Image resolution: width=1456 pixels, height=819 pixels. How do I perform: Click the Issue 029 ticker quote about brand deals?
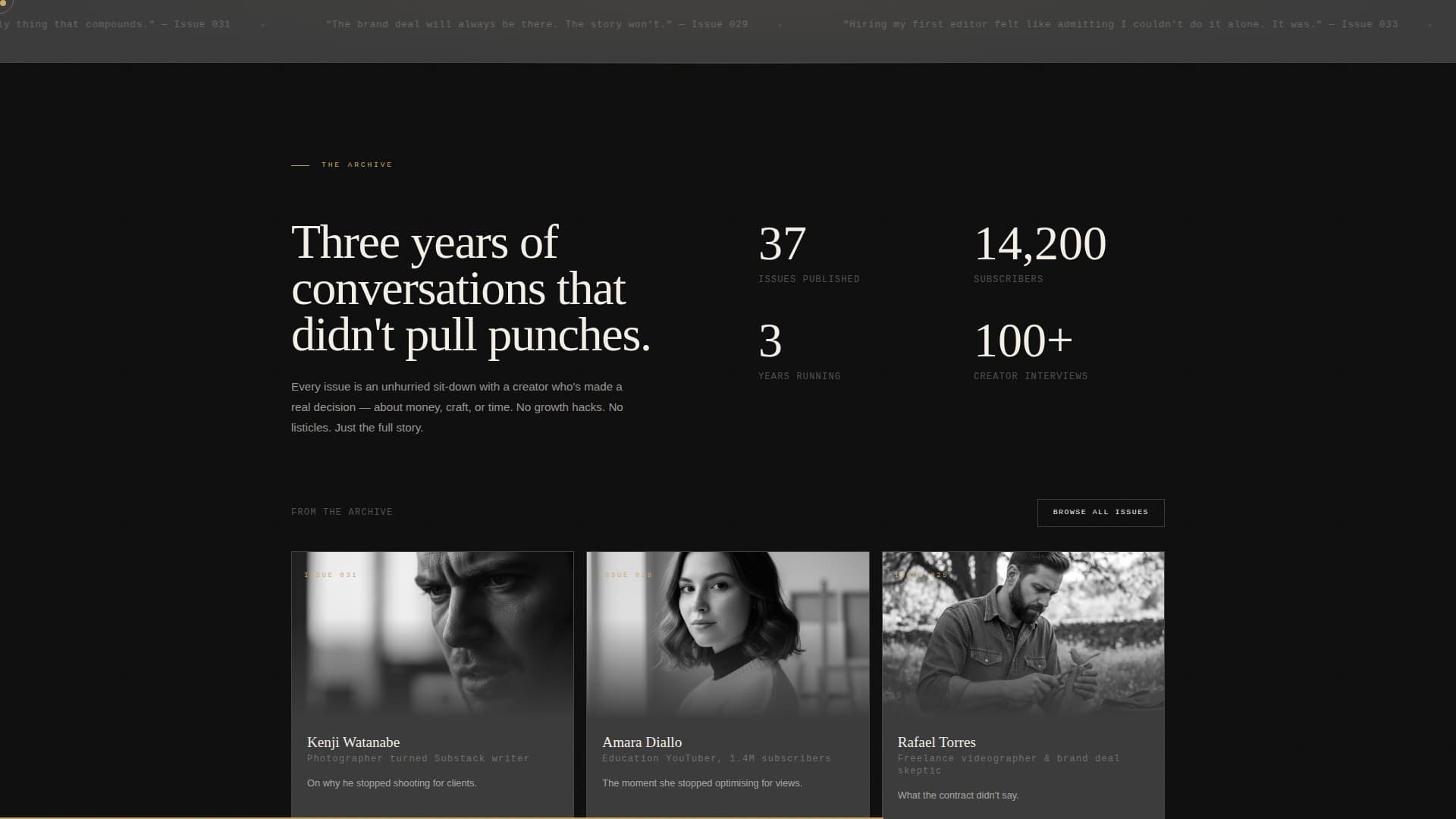[x=537, y=24]
